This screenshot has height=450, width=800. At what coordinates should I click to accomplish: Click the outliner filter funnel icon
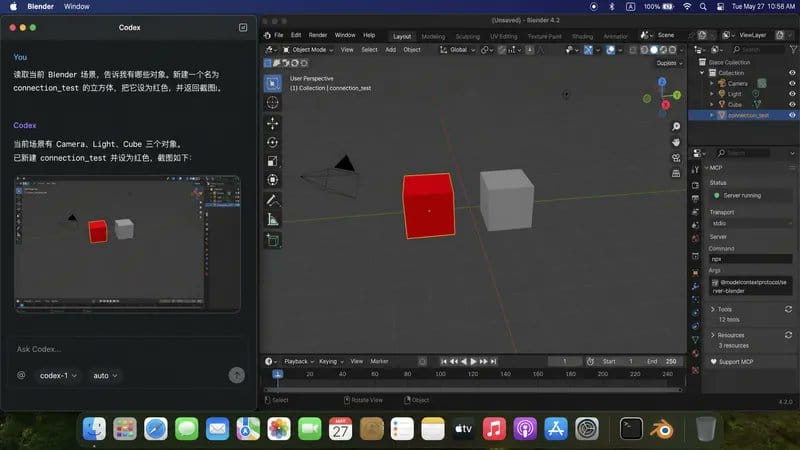pyautogui.click(x=793, y=49)
